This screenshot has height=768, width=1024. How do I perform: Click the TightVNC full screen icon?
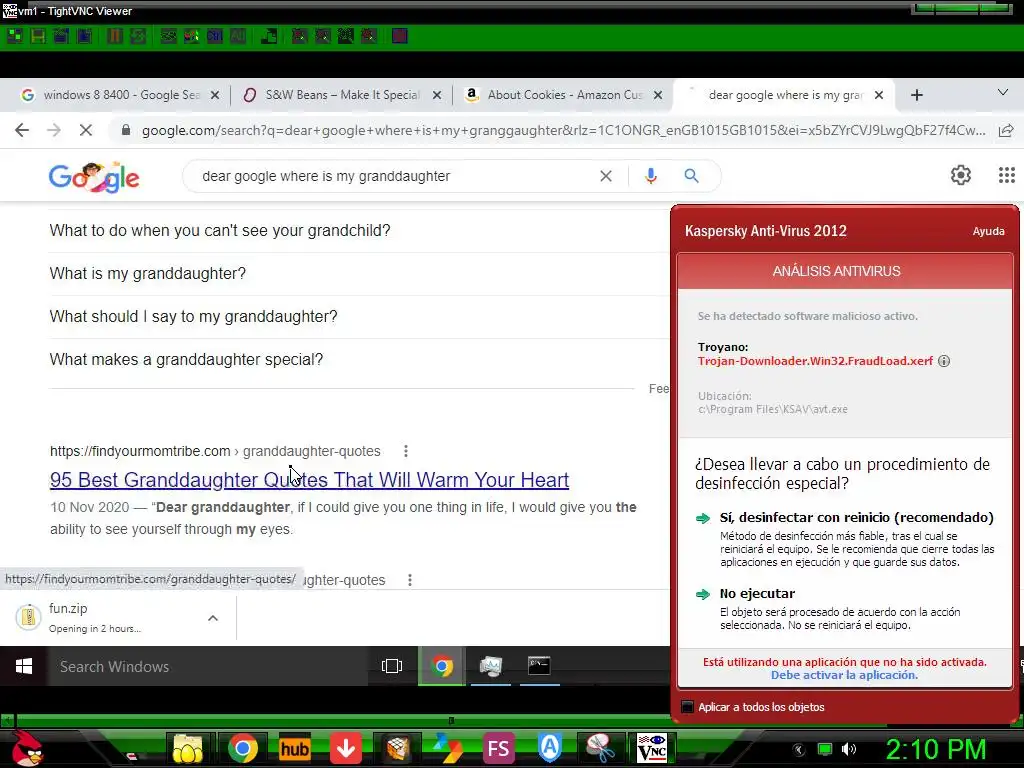click(x=400, y=36)
